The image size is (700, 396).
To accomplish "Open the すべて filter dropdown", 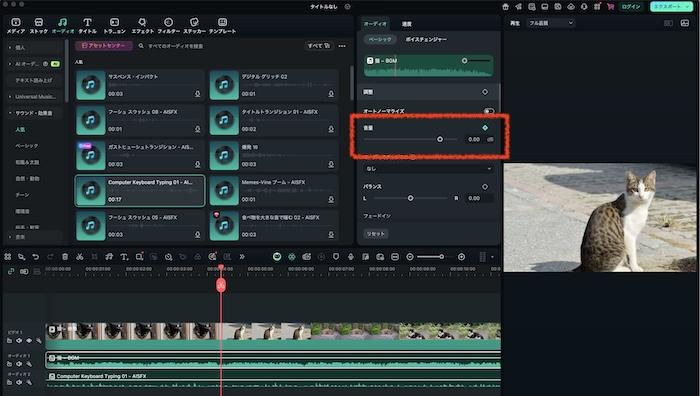I will point(318,46).
